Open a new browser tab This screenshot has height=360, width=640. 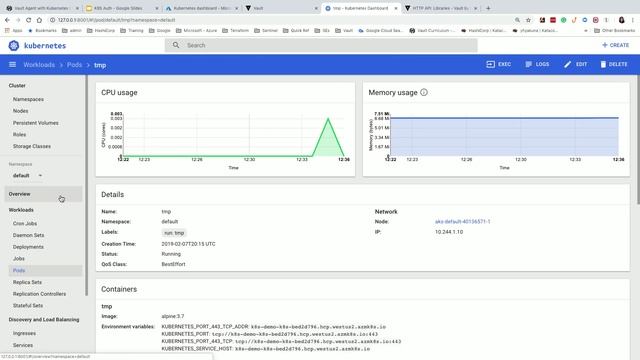[x=488, y=8]
